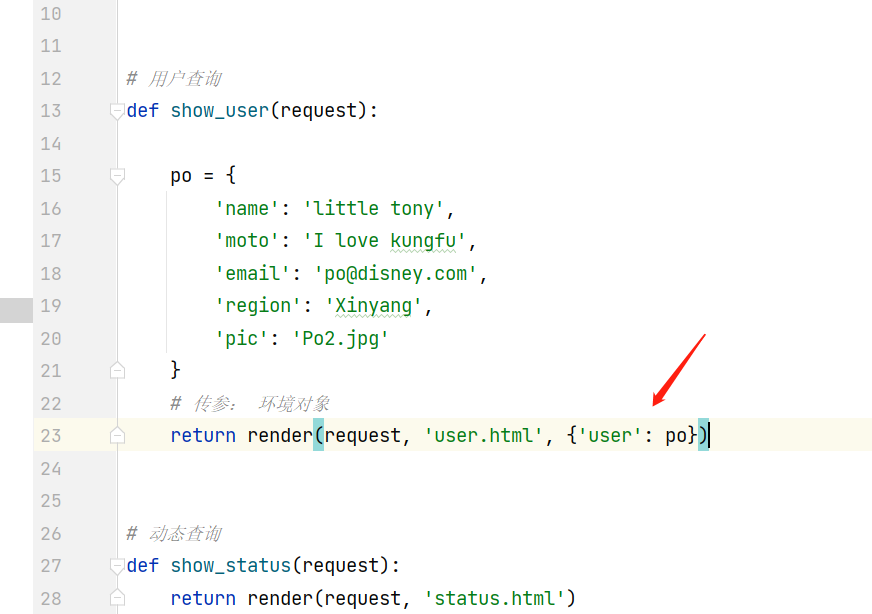Collapse the po dictionary fold marker at line 15

[x=117, y=176]
